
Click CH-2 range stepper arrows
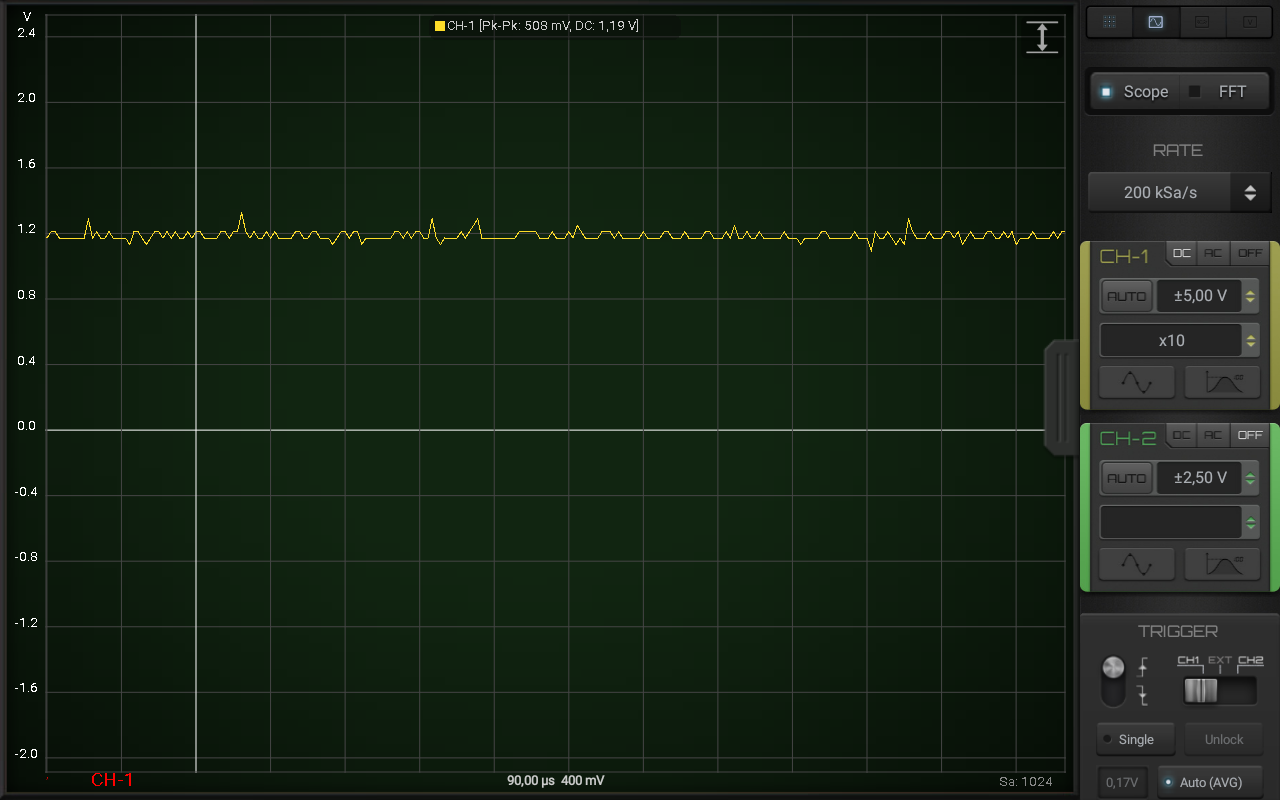click(1251, 478)
